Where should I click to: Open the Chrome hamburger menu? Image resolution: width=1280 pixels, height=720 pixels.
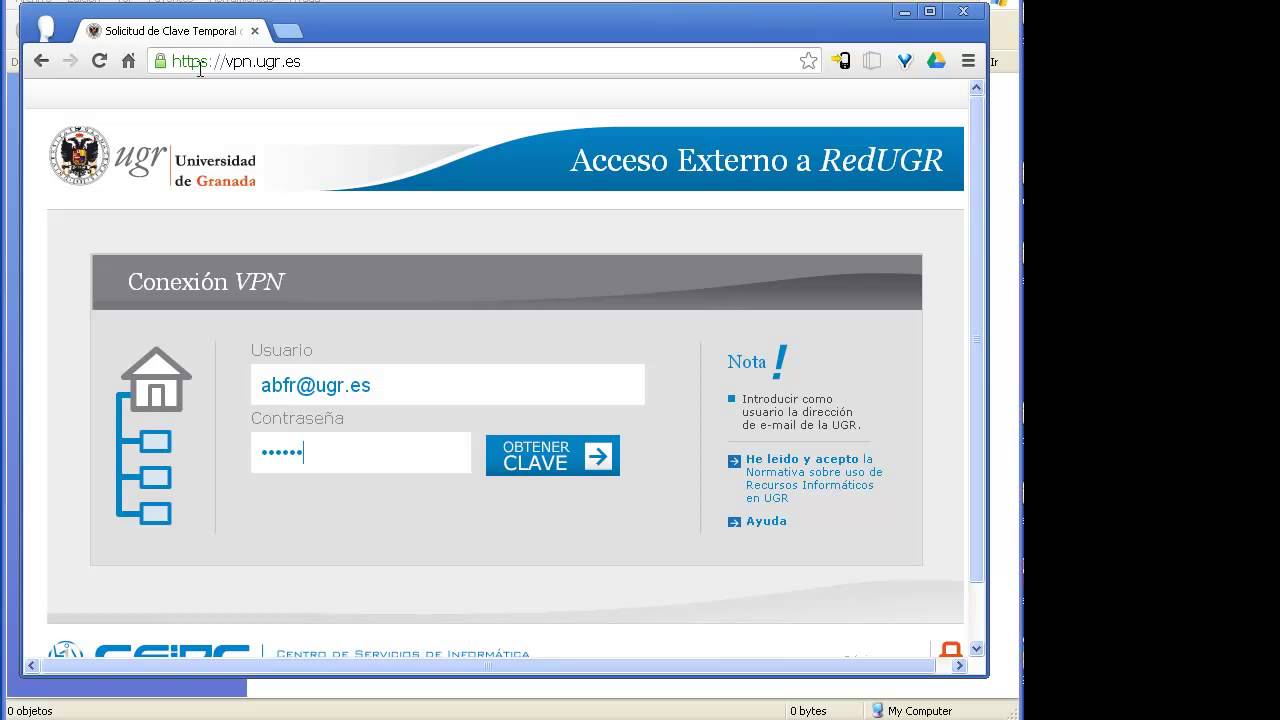968,61
